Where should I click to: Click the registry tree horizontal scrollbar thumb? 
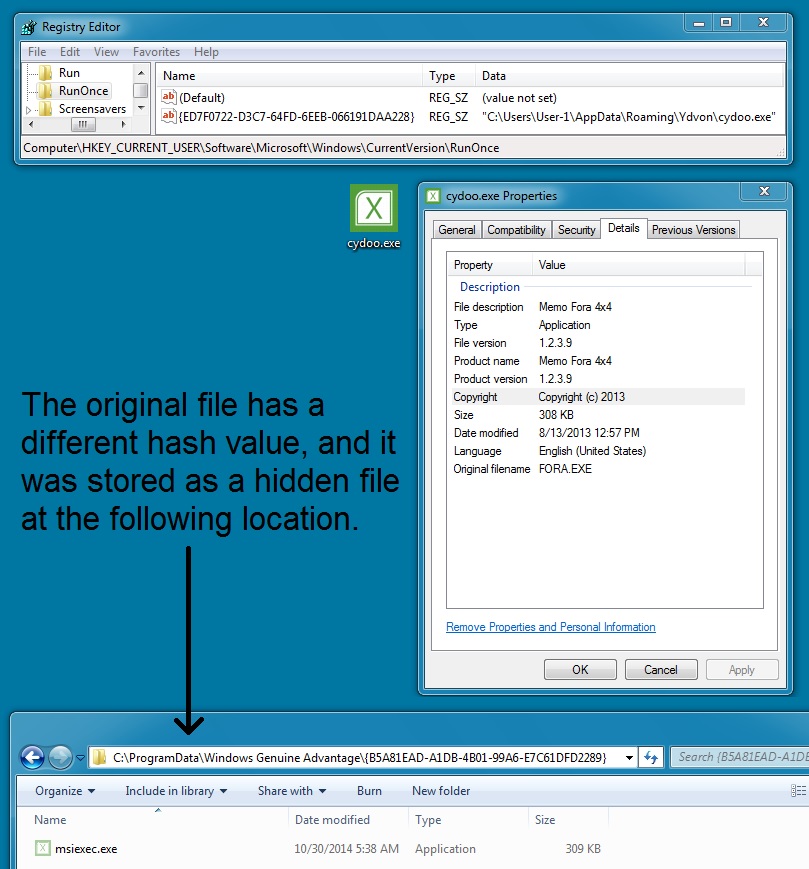[x=83, y=125]
